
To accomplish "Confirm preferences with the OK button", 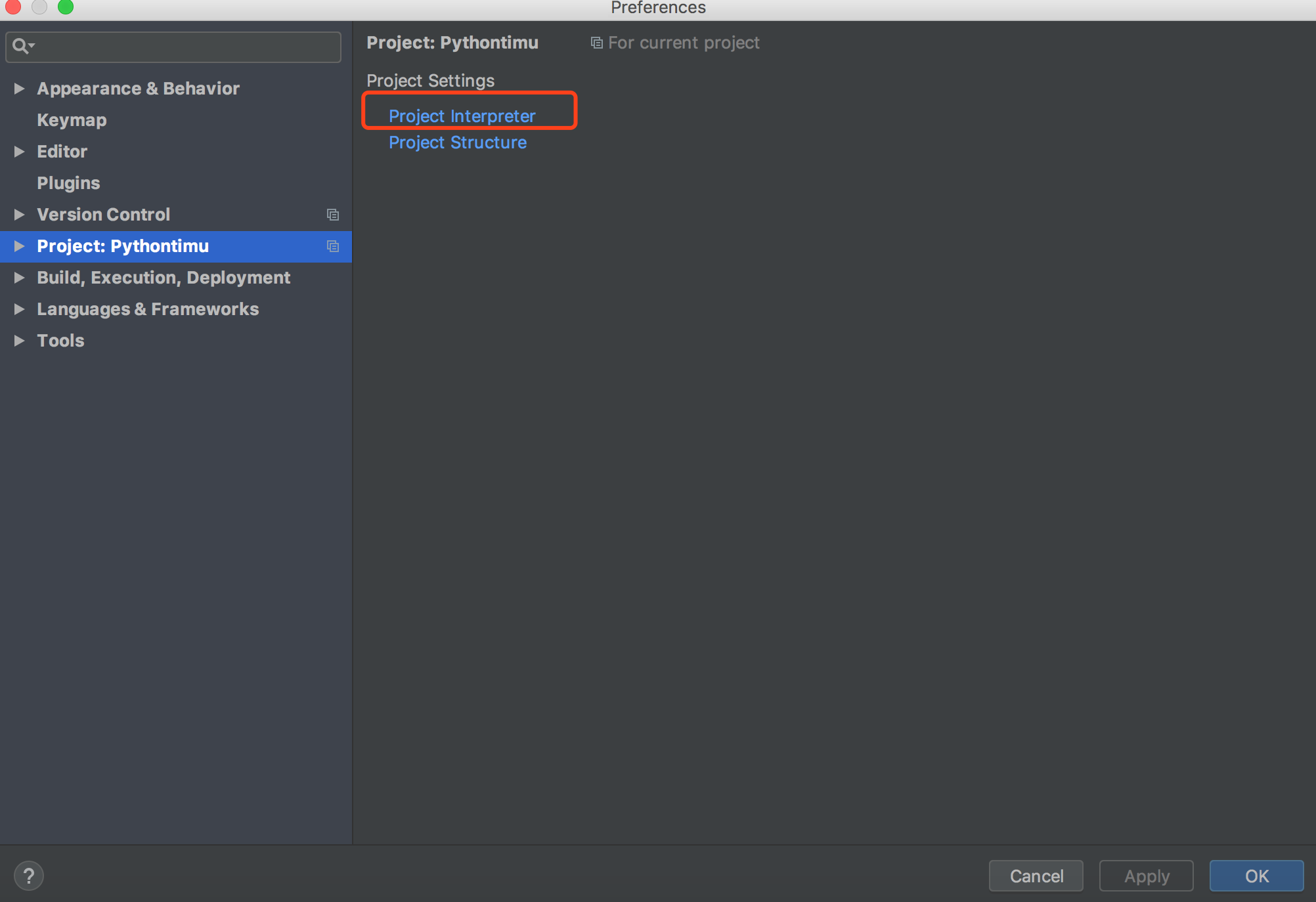I will coord(1256,875).
